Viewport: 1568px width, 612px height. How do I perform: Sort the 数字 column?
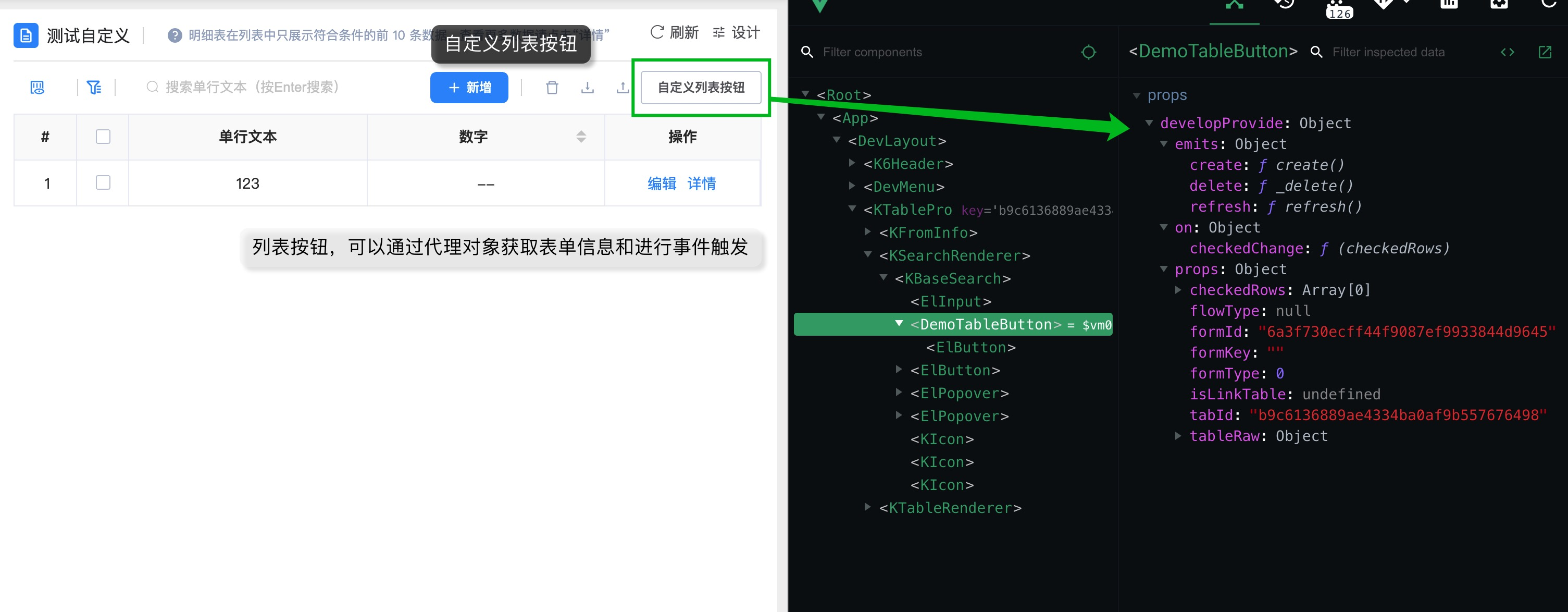pyautogui.click(x=581, y=137)
